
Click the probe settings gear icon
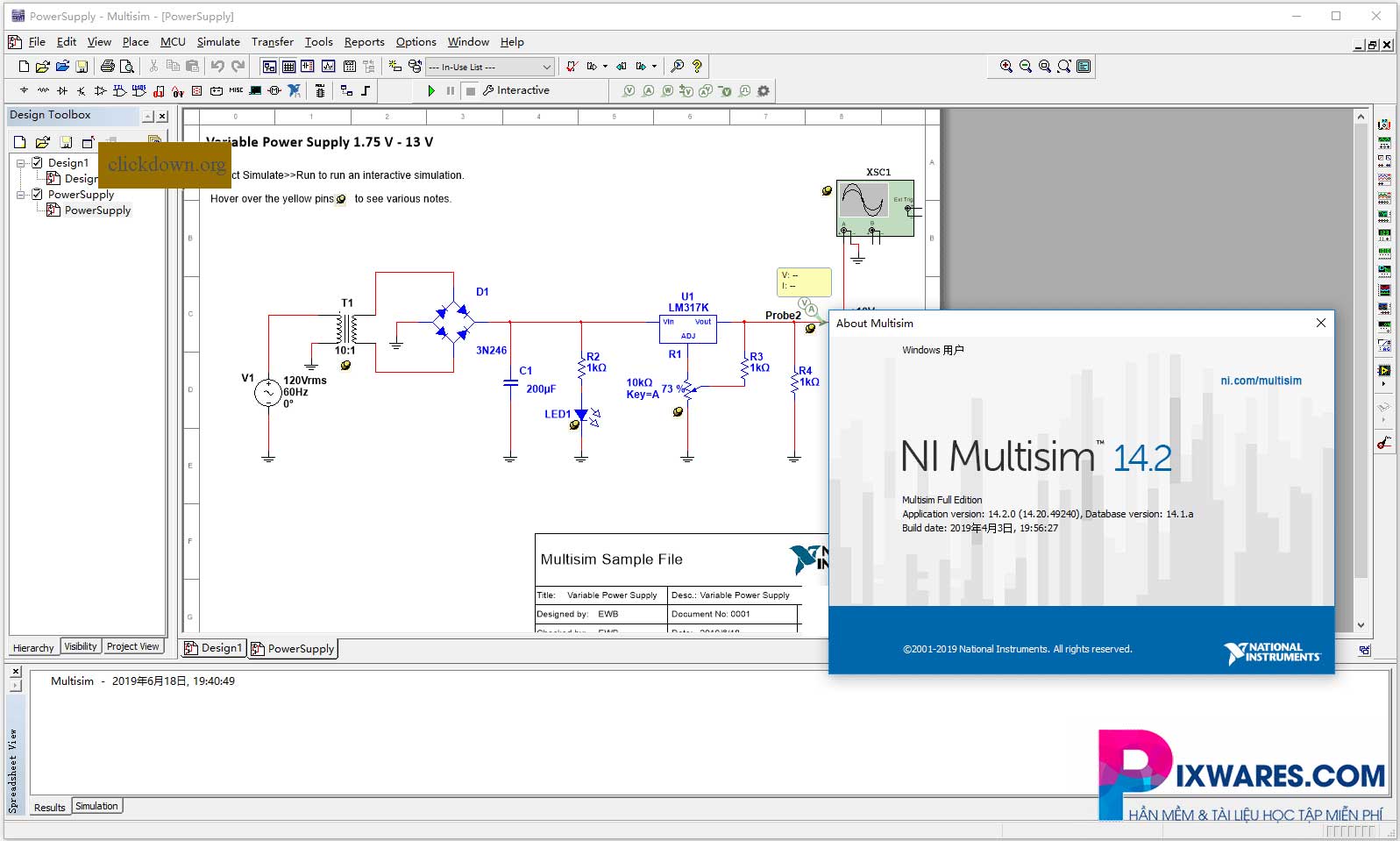tap(764, 90)
